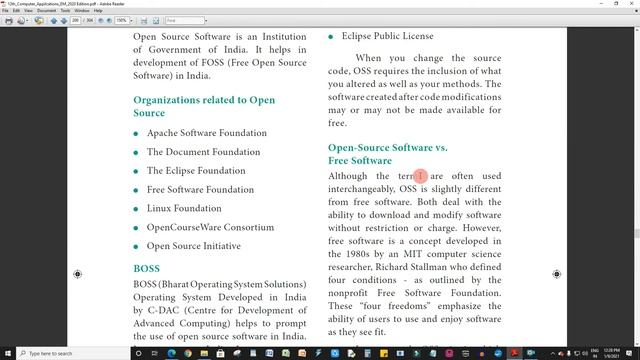Show hidden system tray icons
The width and height of the screenshot is (640, 360).
pyautogui.click(x=553, y=353)
